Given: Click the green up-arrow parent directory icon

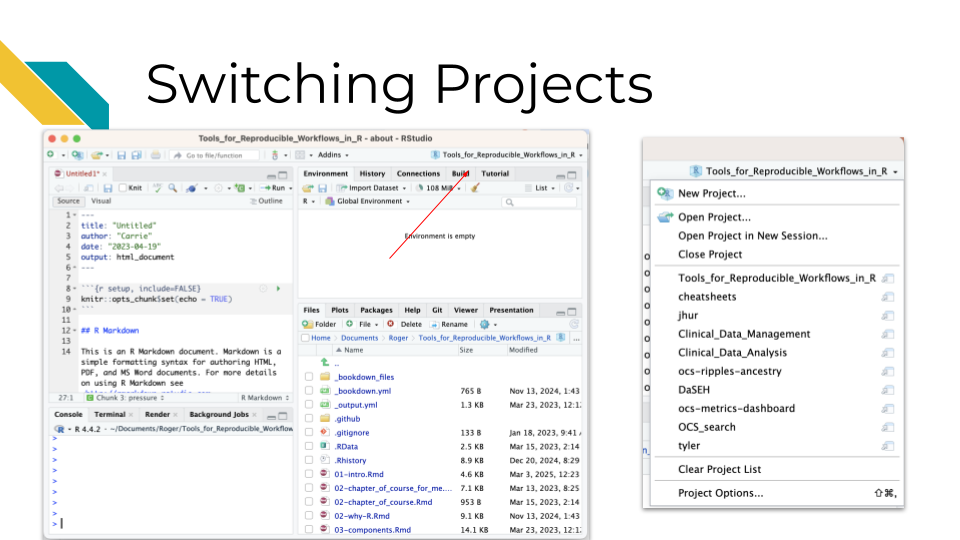Looking at the screenshot, I should coord(324,362).
